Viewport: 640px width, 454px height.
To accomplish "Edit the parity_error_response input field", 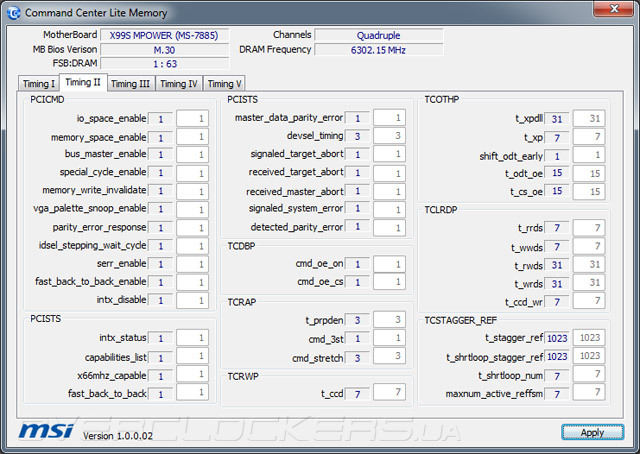I will [192, 227].
